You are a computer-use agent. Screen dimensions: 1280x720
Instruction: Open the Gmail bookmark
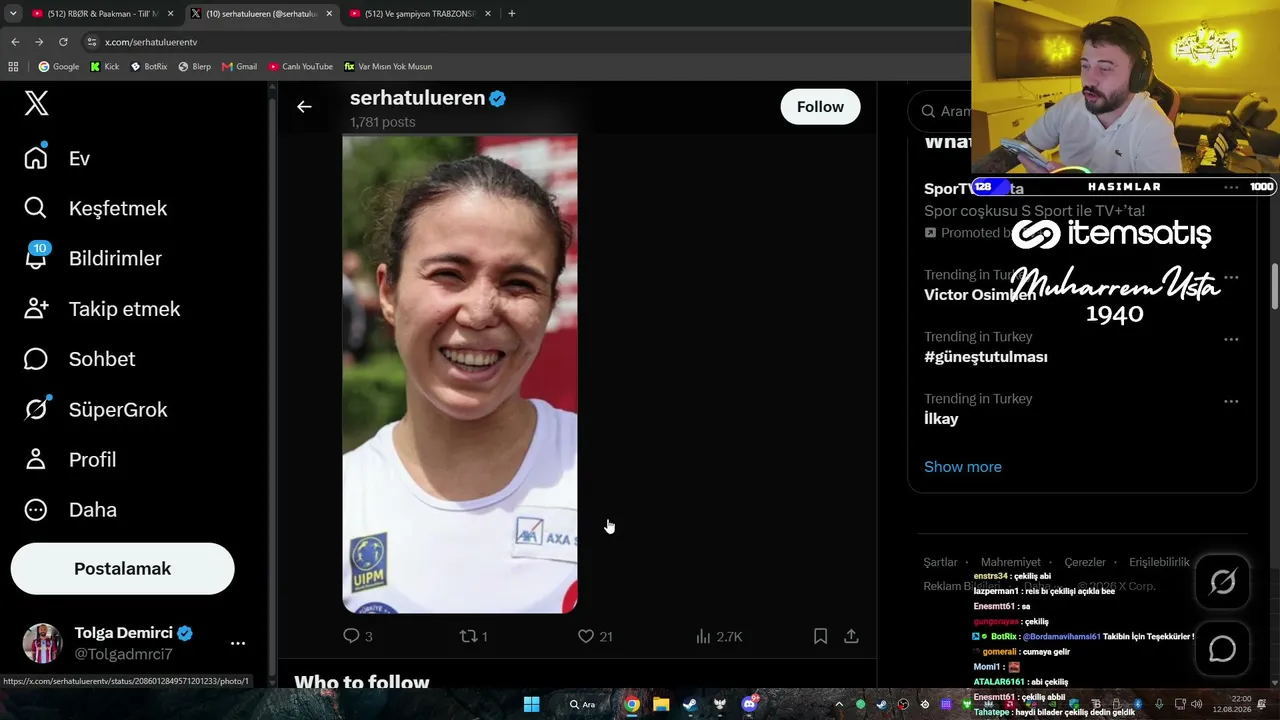point(240,67)
